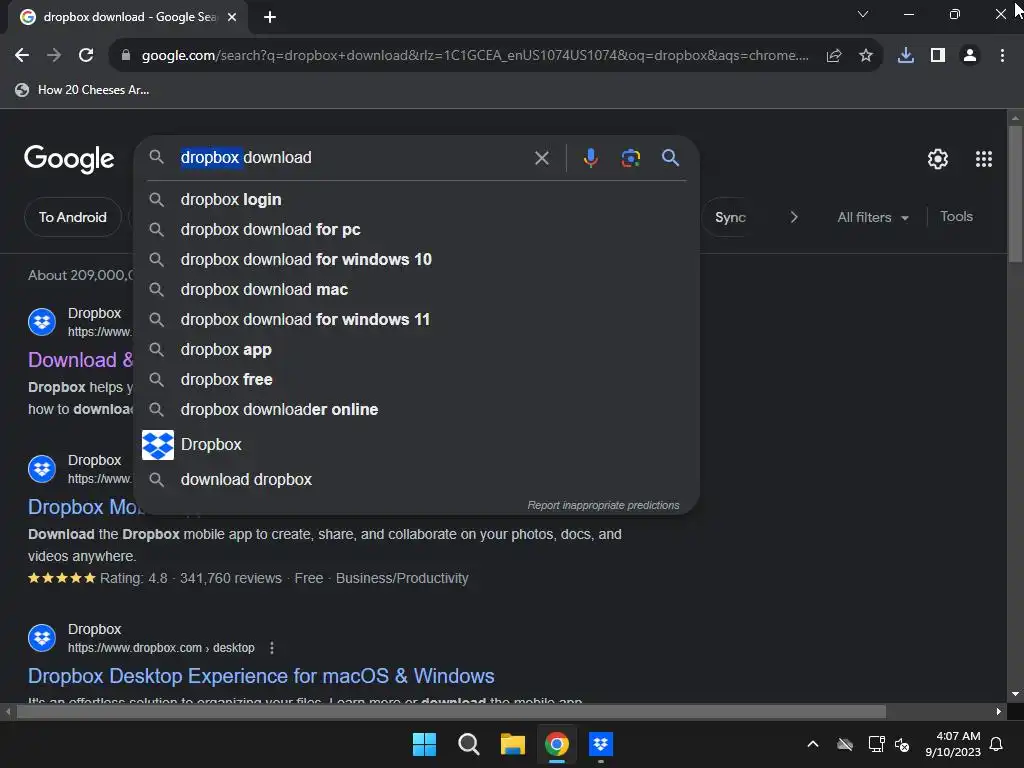Click in the search input field
Image resolution: width=1024 pixels, height=768 pixels.
353,158
